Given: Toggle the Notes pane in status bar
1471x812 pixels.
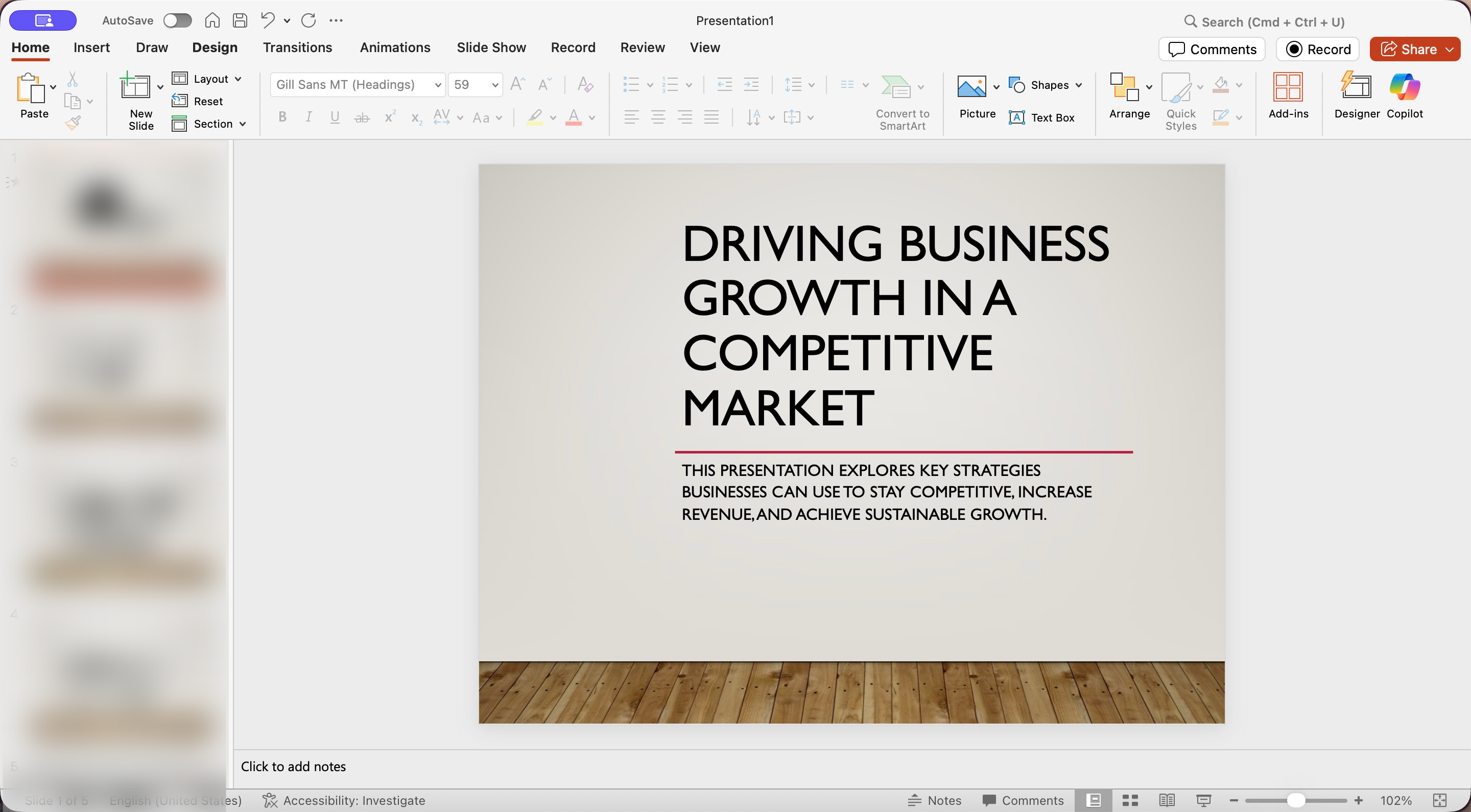Looking at the screenshot, I should (x=935, y=800).
